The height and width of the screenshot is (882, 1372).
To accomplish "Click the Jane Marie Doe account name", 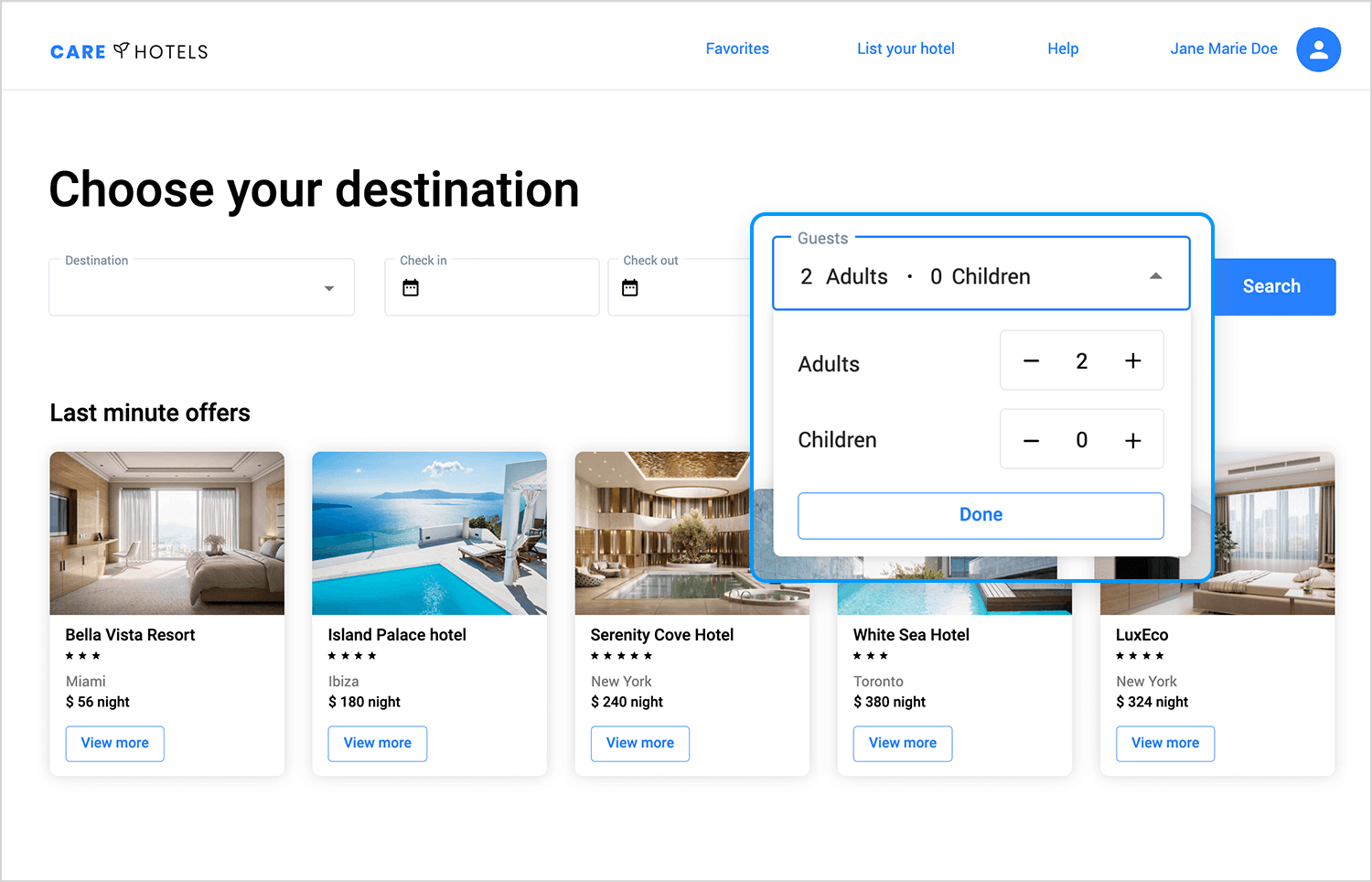I will click(x=1224, y=48).
